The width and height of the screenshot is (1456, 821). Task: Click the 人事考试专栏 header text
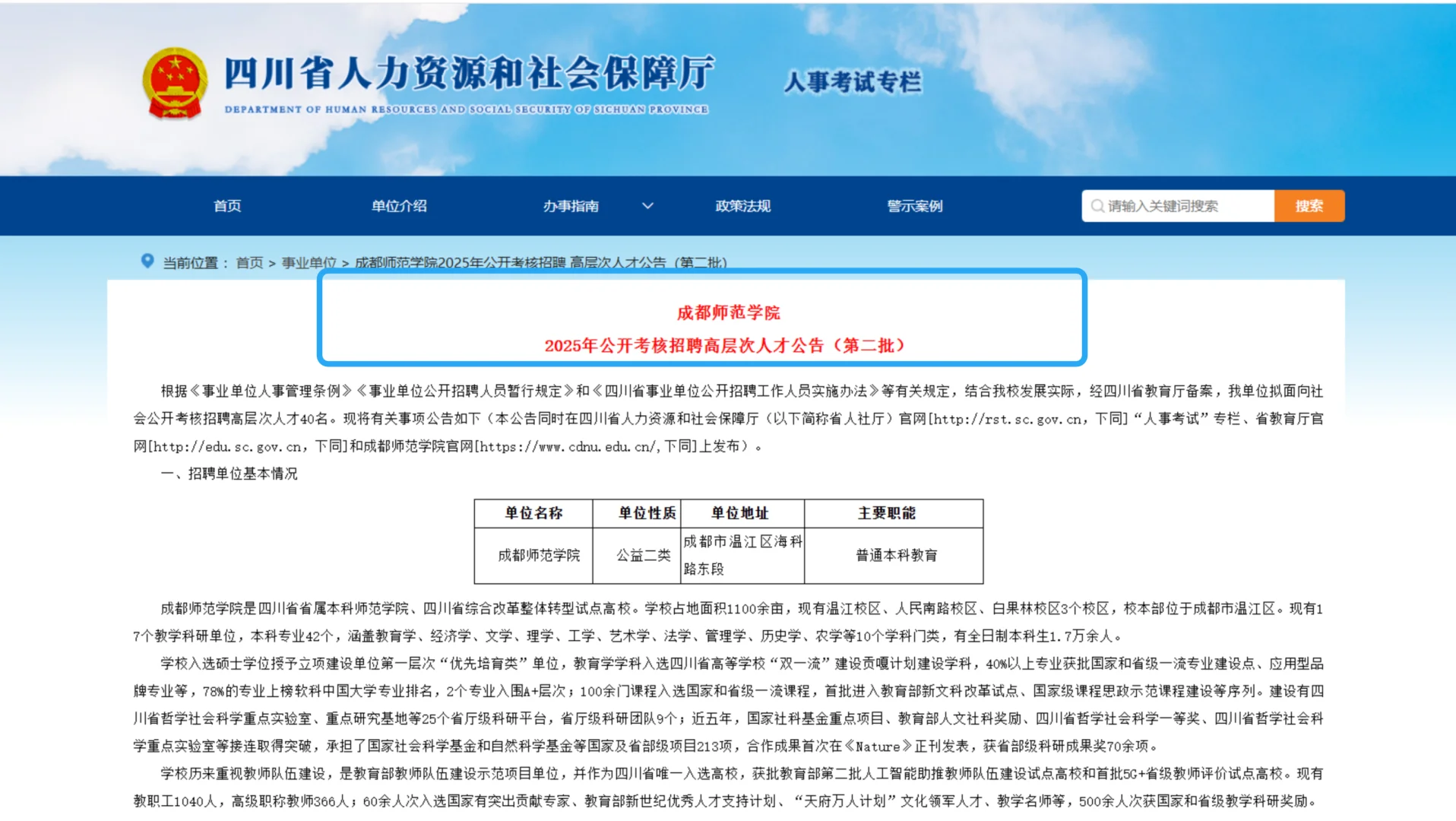point(853,81)
